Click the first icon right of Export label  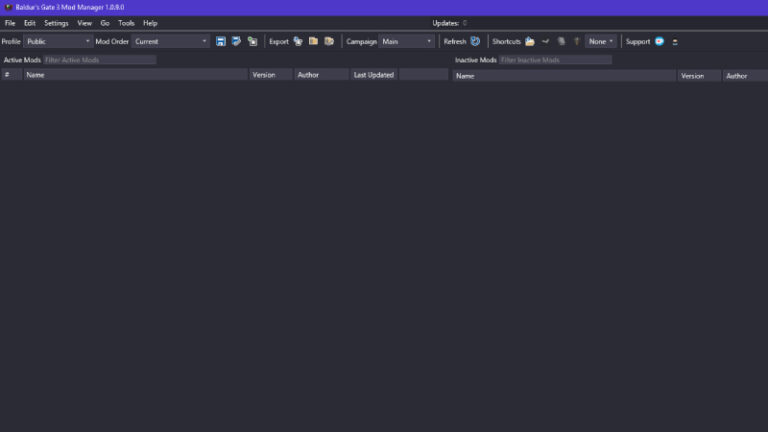coord(298,41)
